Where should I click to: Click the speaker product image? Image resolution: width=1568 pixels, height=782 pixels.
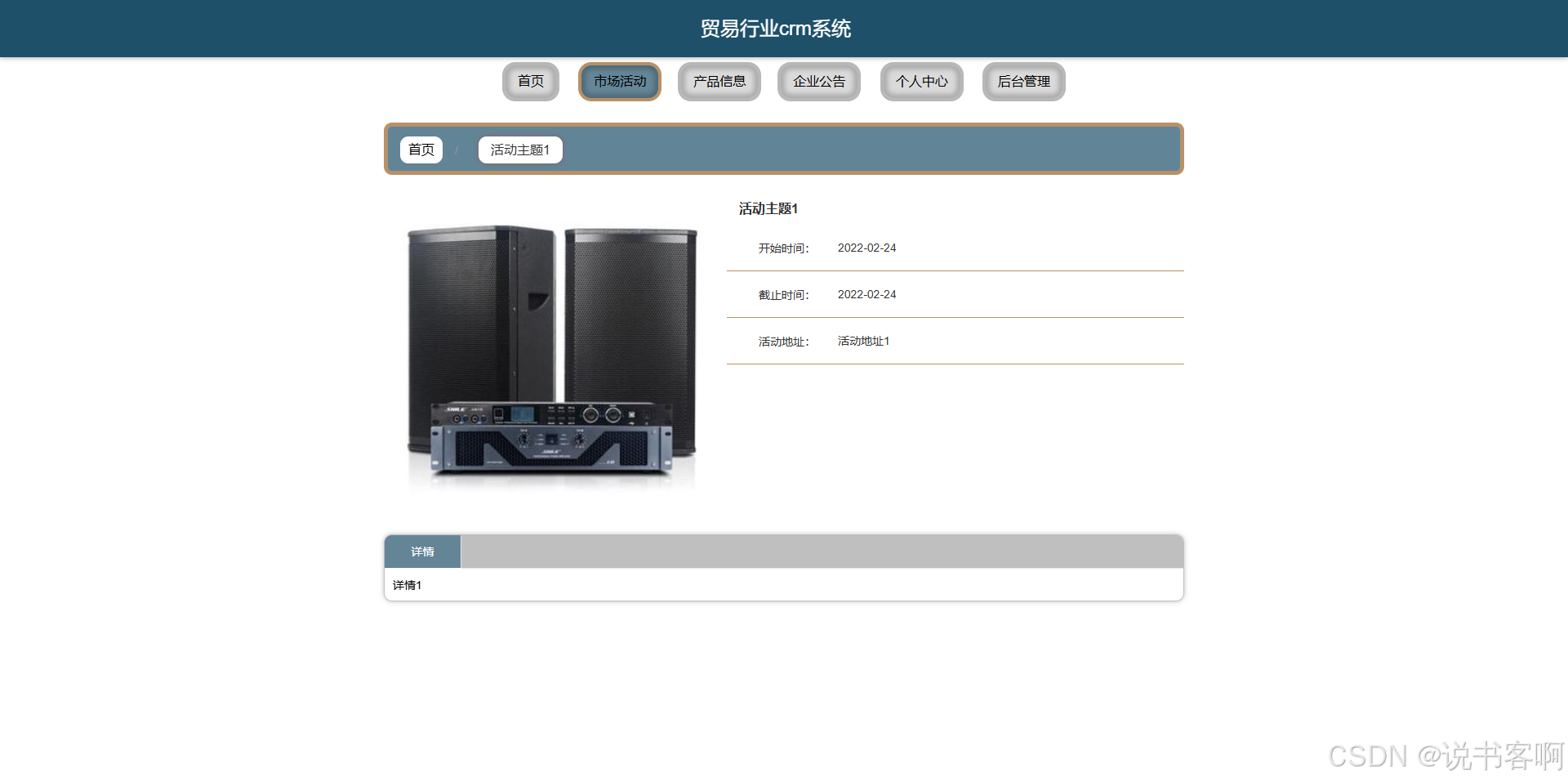pos(552,356)
